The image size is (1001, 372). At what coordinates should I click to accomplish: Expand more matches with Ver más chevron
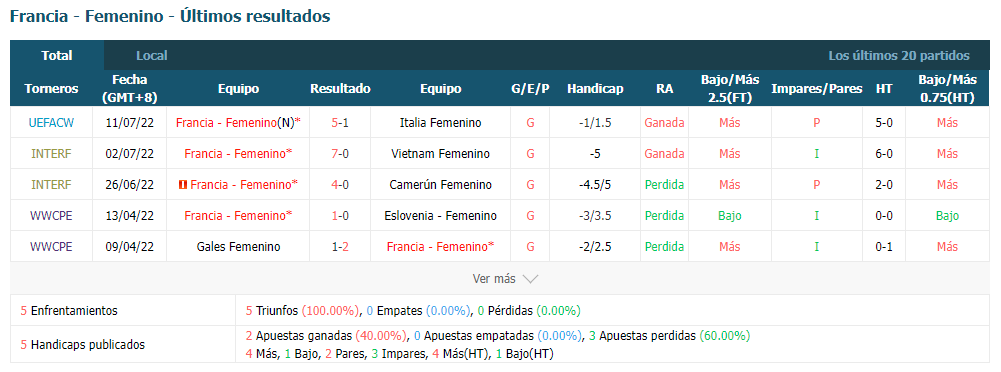coord(505,279)
